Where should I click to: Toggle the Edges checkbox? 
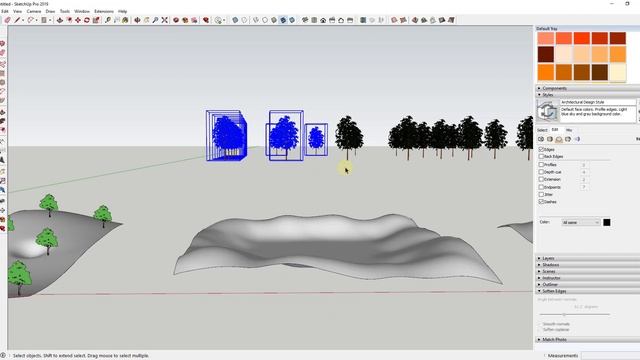(541, 150)
